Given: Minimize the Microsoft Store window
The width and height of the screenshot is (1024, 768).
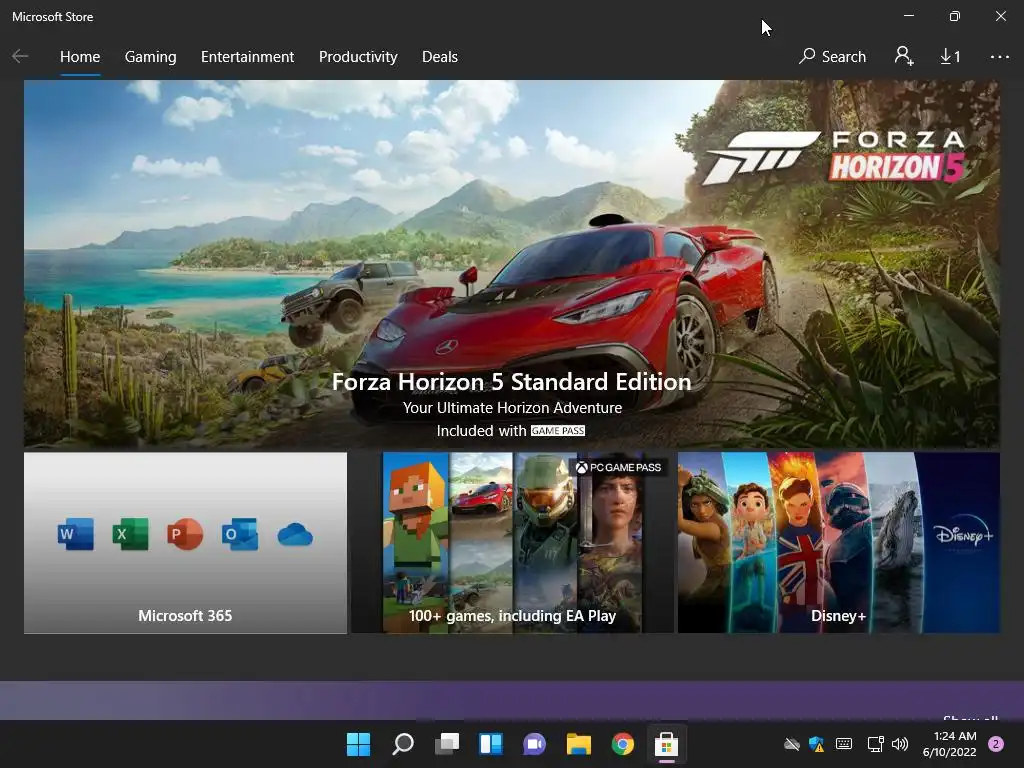Looking at the screenshot, I should point(908,16).
